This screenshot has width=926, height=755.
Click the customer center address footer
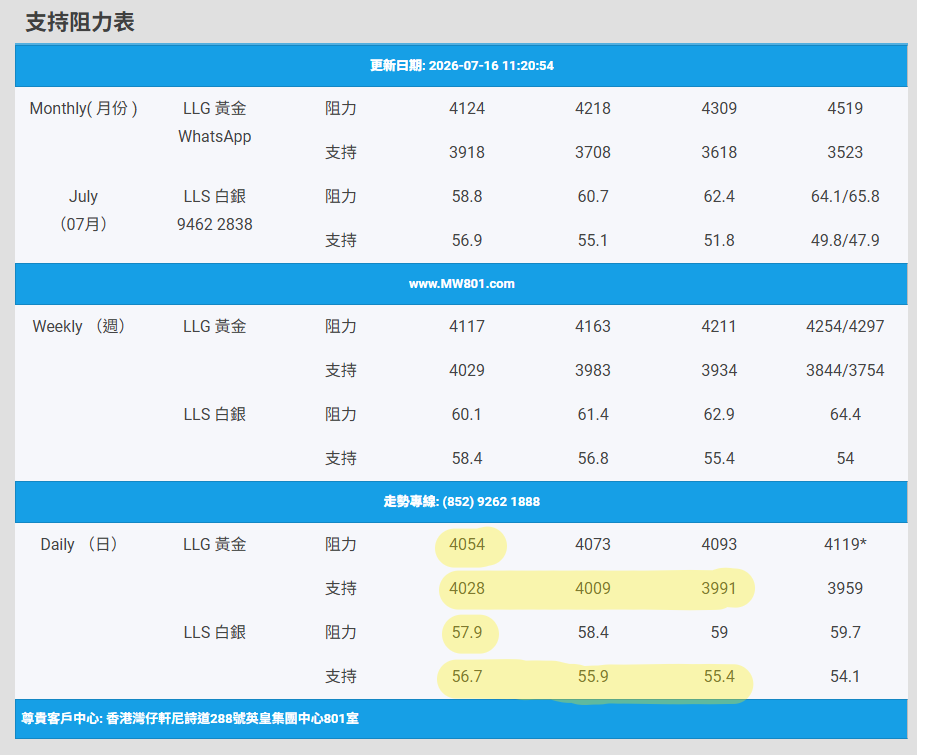point(190,719)
